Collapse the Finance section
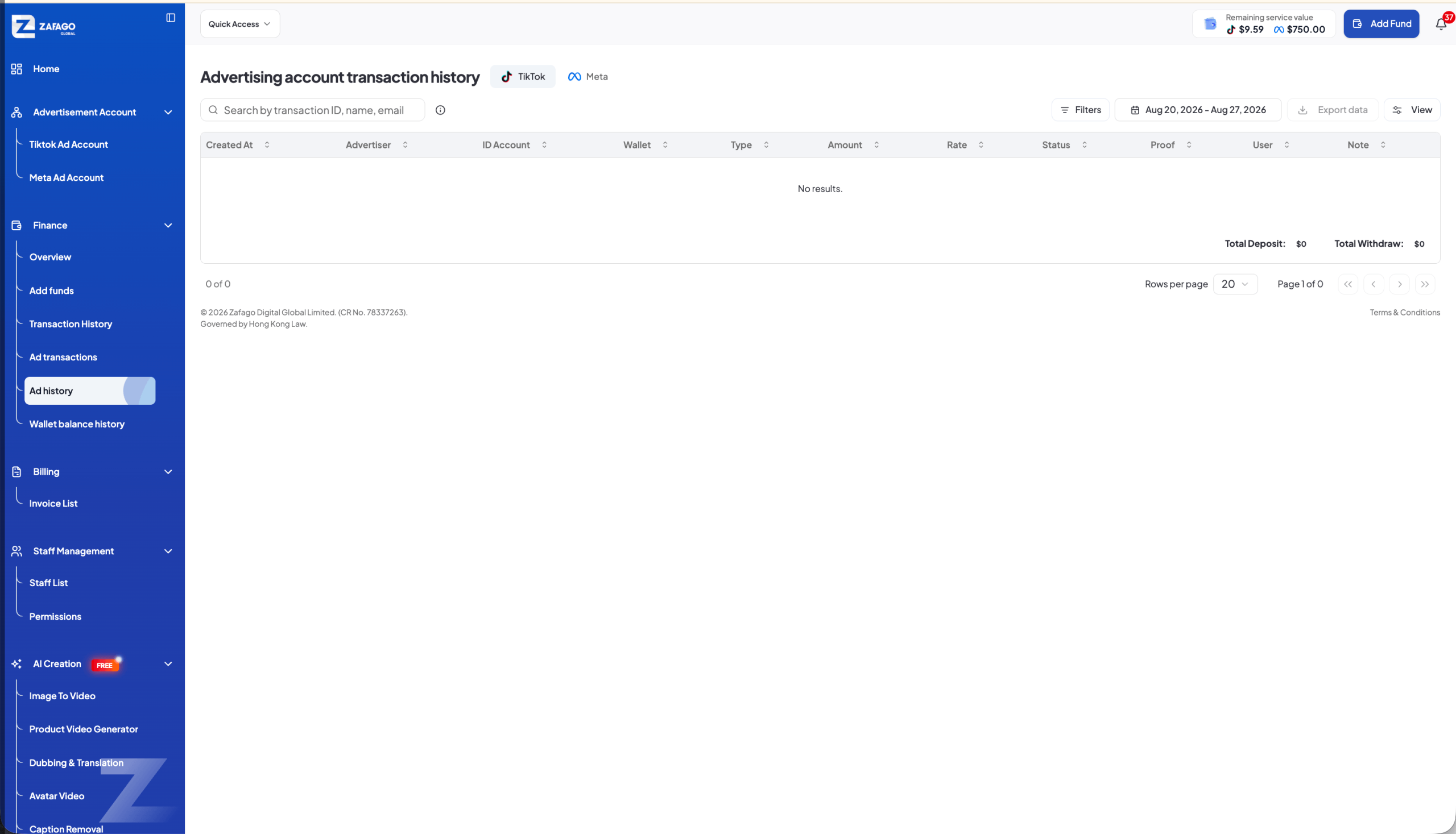1456x834 pixels. pos(168,226)
